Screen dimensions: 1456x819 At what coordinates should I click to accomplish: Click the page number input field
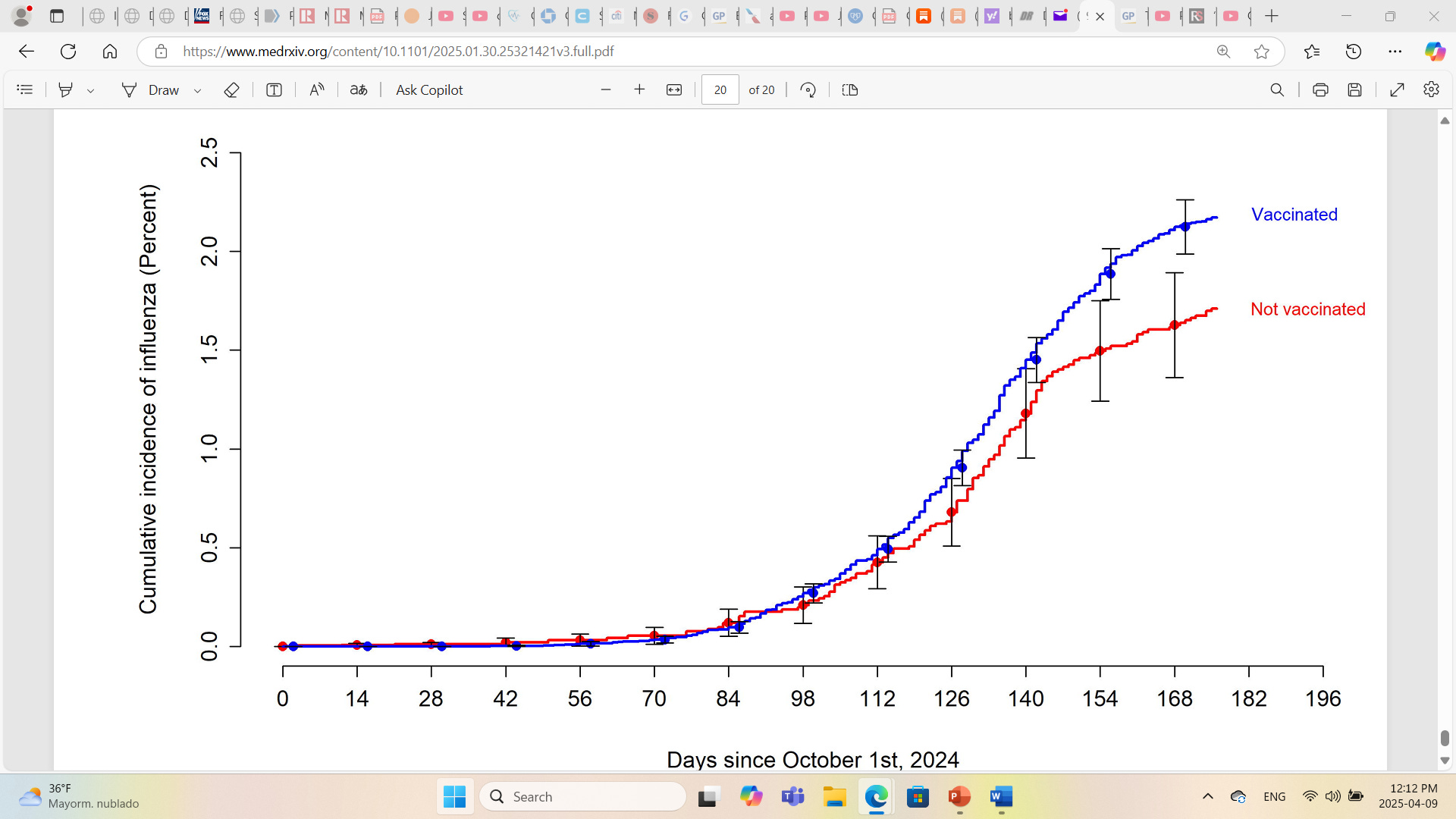(720, 89)
